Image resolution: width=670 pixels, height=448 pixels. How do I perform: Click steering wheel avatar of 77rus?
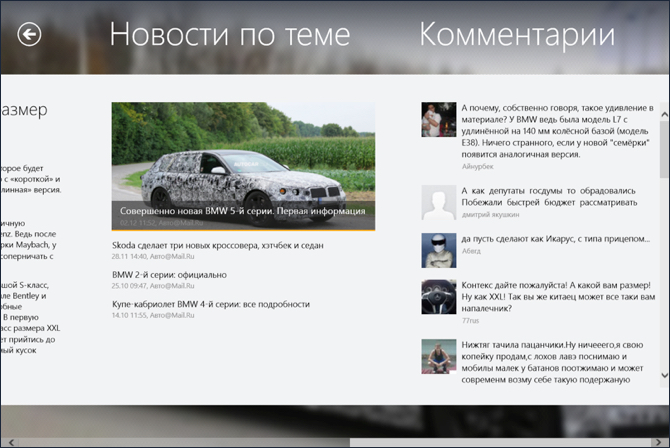(439, 297)
